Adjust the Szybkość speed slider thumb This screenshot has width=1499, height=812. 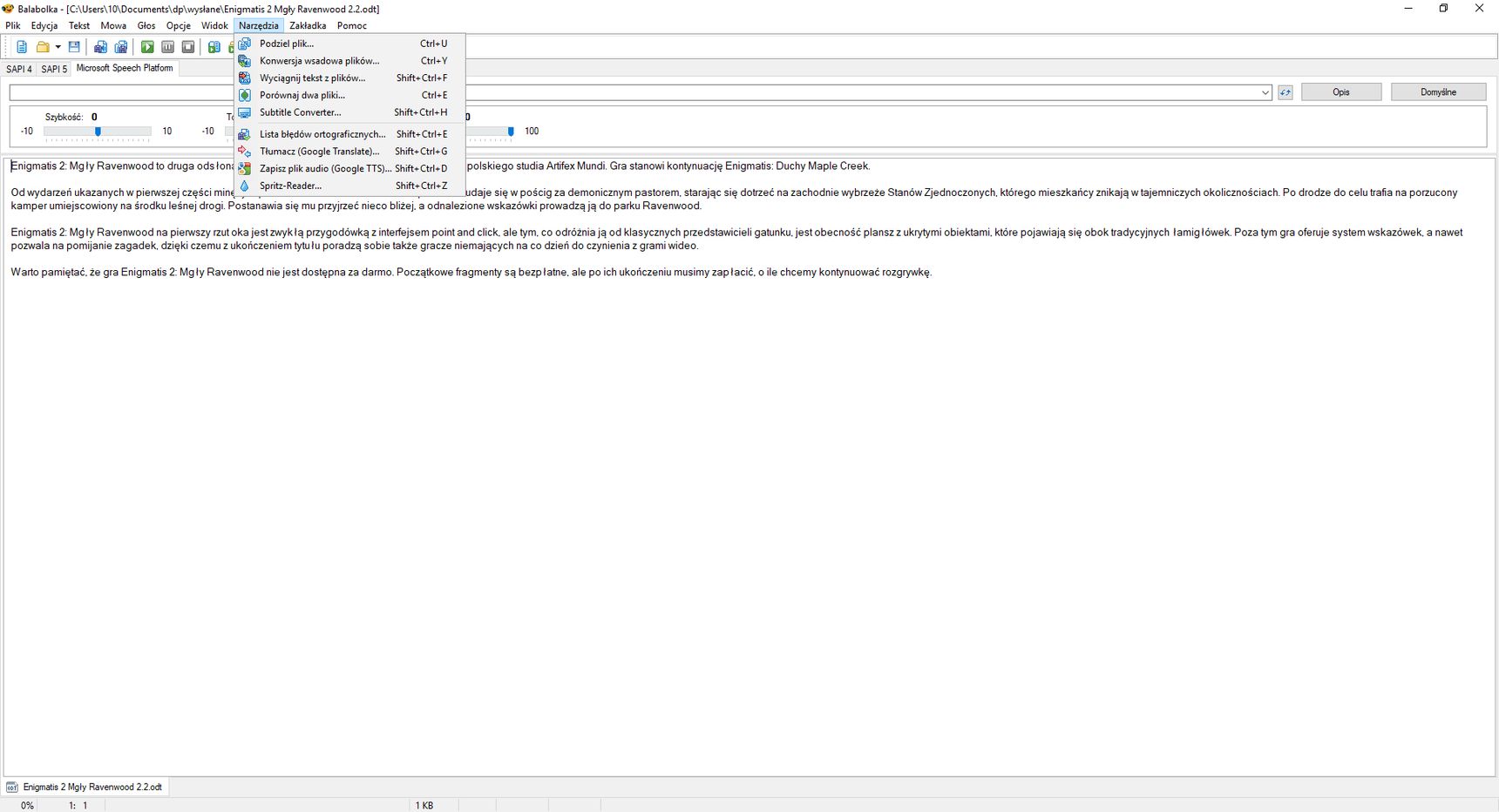98,132
